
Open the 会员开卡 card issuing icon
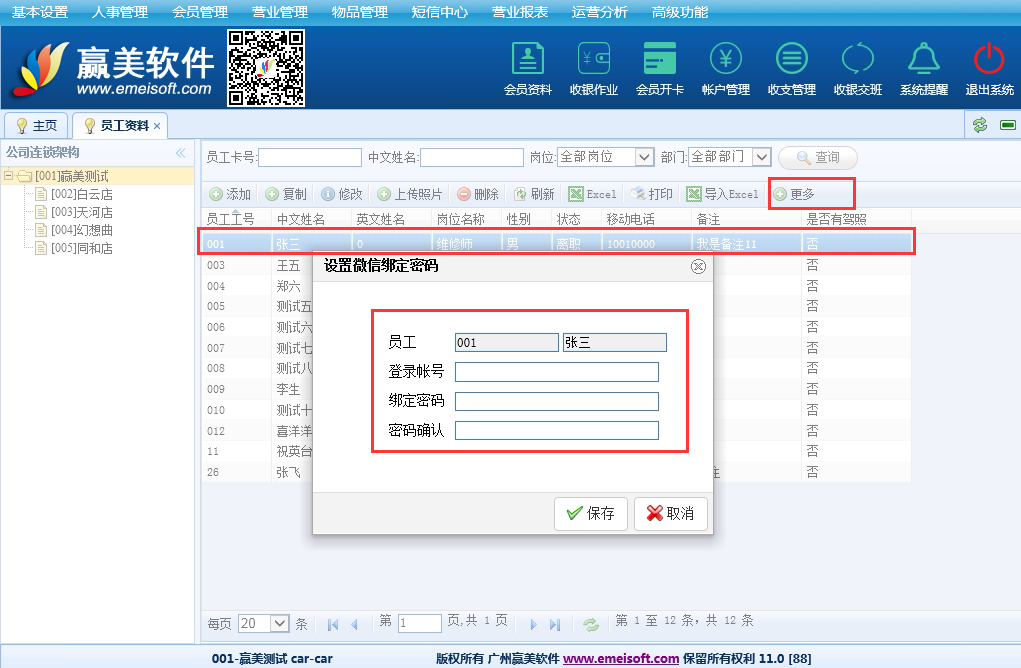(x=659, y=60)
